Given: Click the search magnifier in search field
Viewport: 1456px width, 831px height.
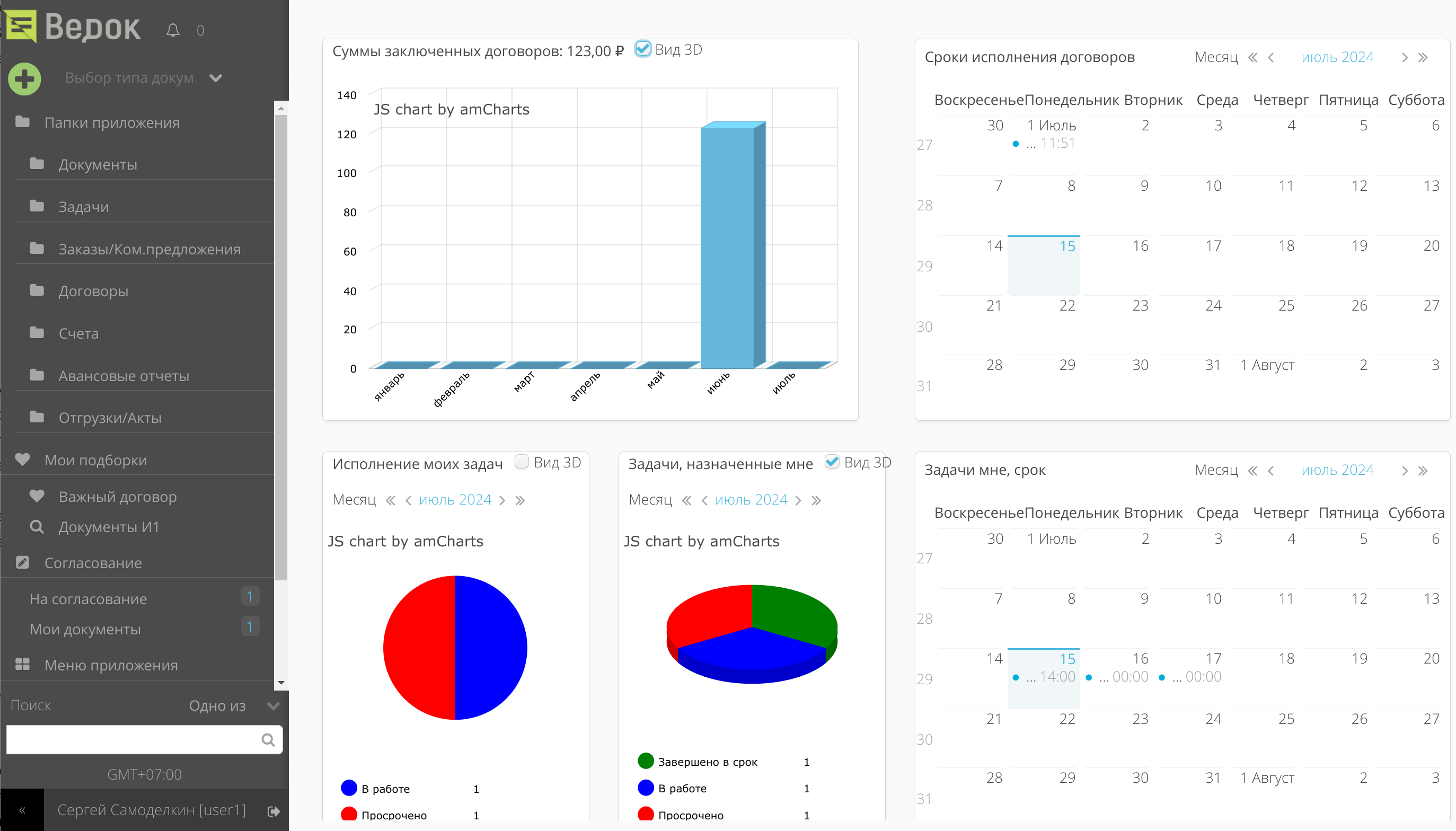Looking at the screenshot, I should [268, 740].
